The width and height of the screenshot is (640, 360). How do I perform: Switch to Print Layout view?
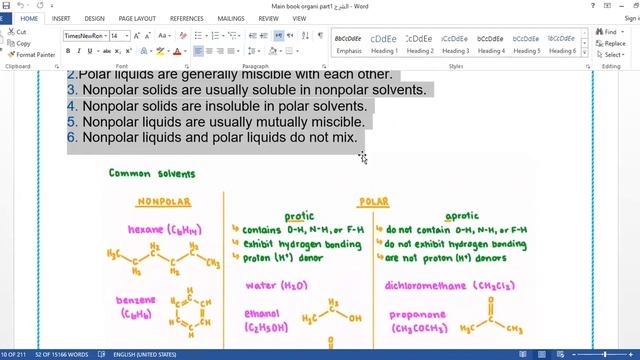(542, 354)
